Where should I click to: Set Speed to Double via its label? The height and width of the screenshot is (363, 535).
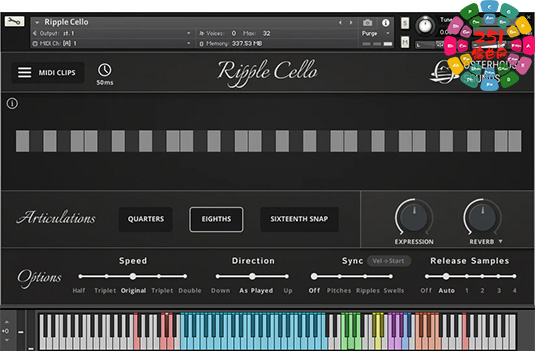(190, 291)
